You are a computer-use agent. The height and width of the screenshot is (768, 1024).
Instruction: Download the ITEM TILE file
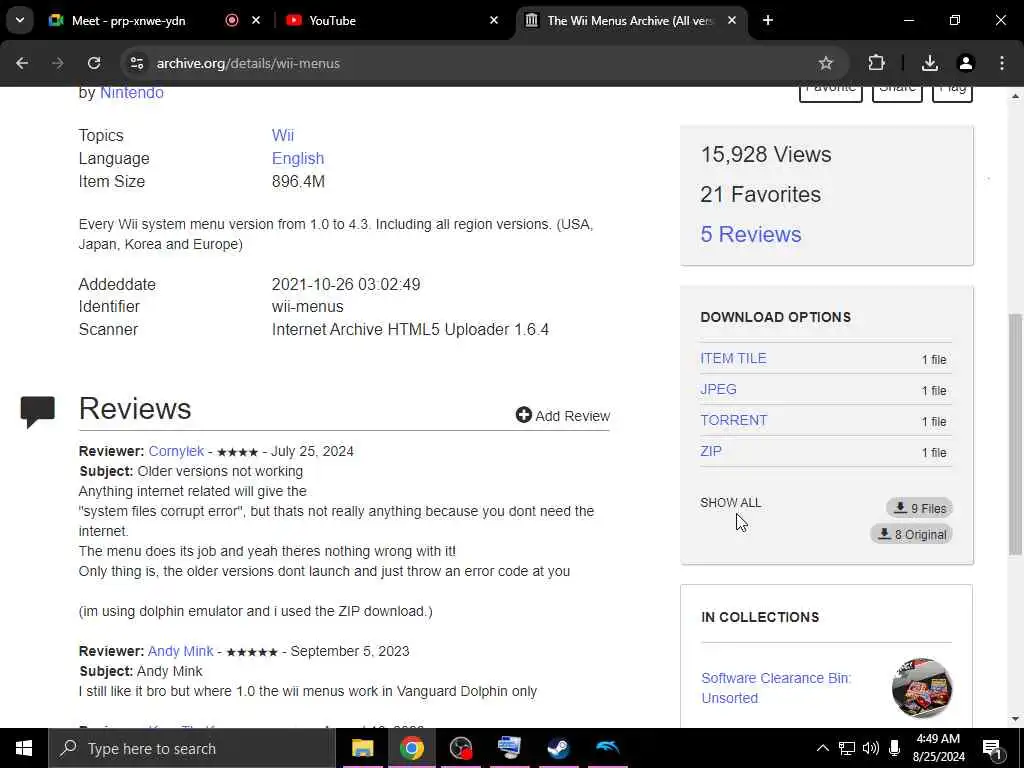733,359
